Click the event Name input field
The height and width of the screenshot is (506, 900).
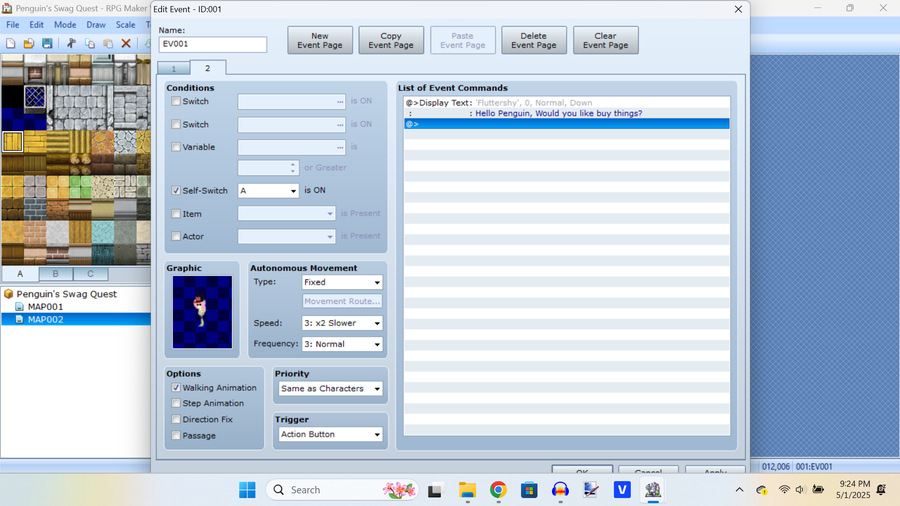[x=212, y=44]
